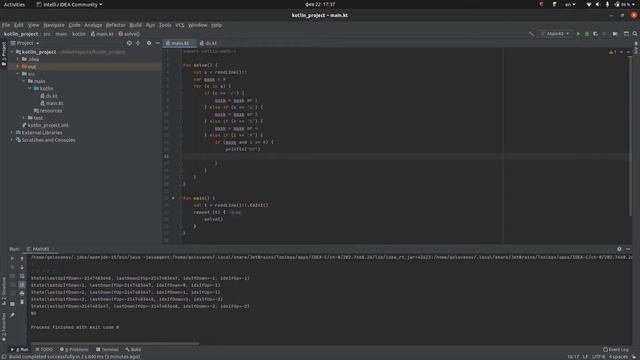Run MainKt with the green play button
The width and height of the screenshot is (640, 360).
coord(578,34)
